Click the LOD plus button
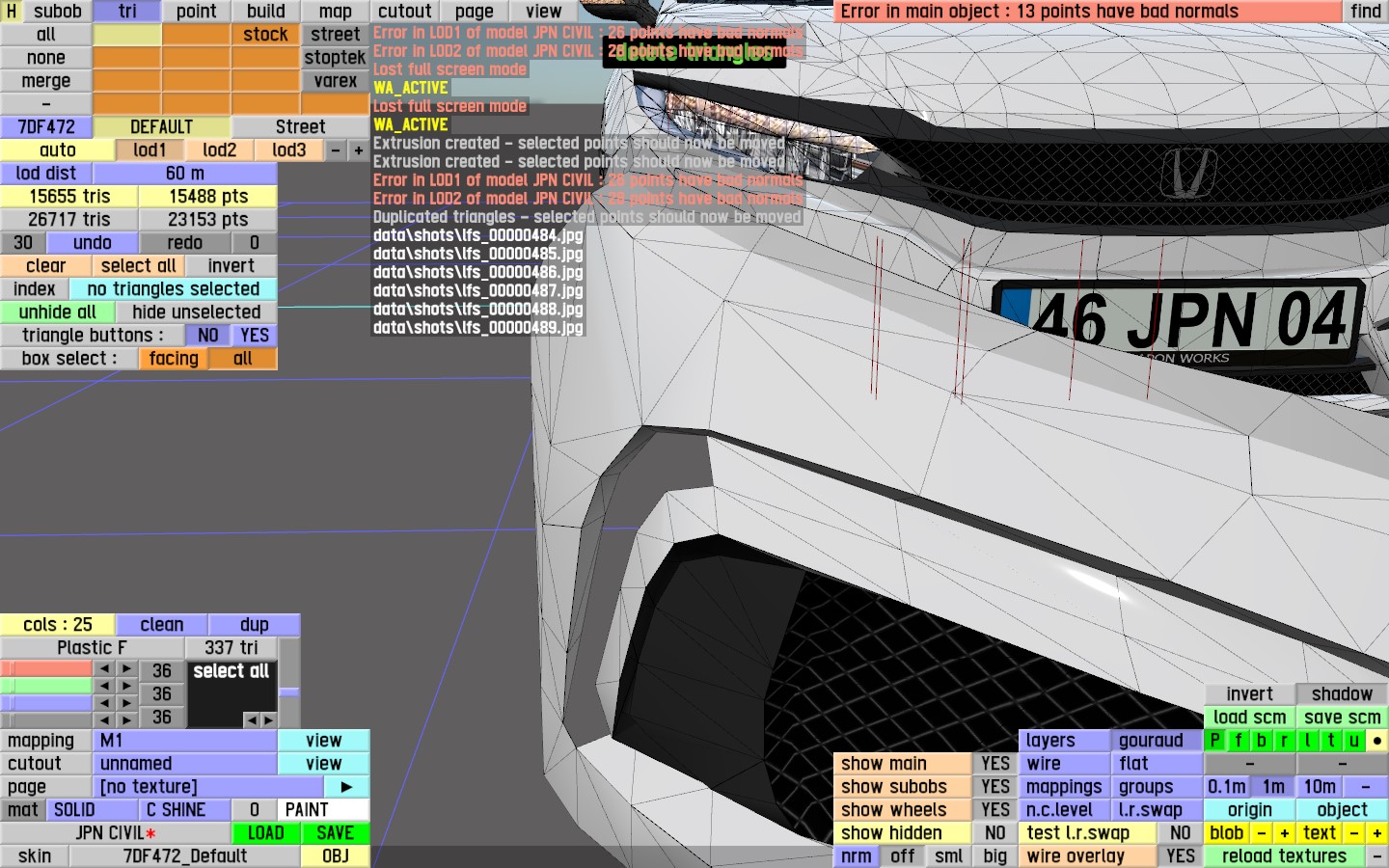Viewport: 1389px width, 868px height. (358, 150)
